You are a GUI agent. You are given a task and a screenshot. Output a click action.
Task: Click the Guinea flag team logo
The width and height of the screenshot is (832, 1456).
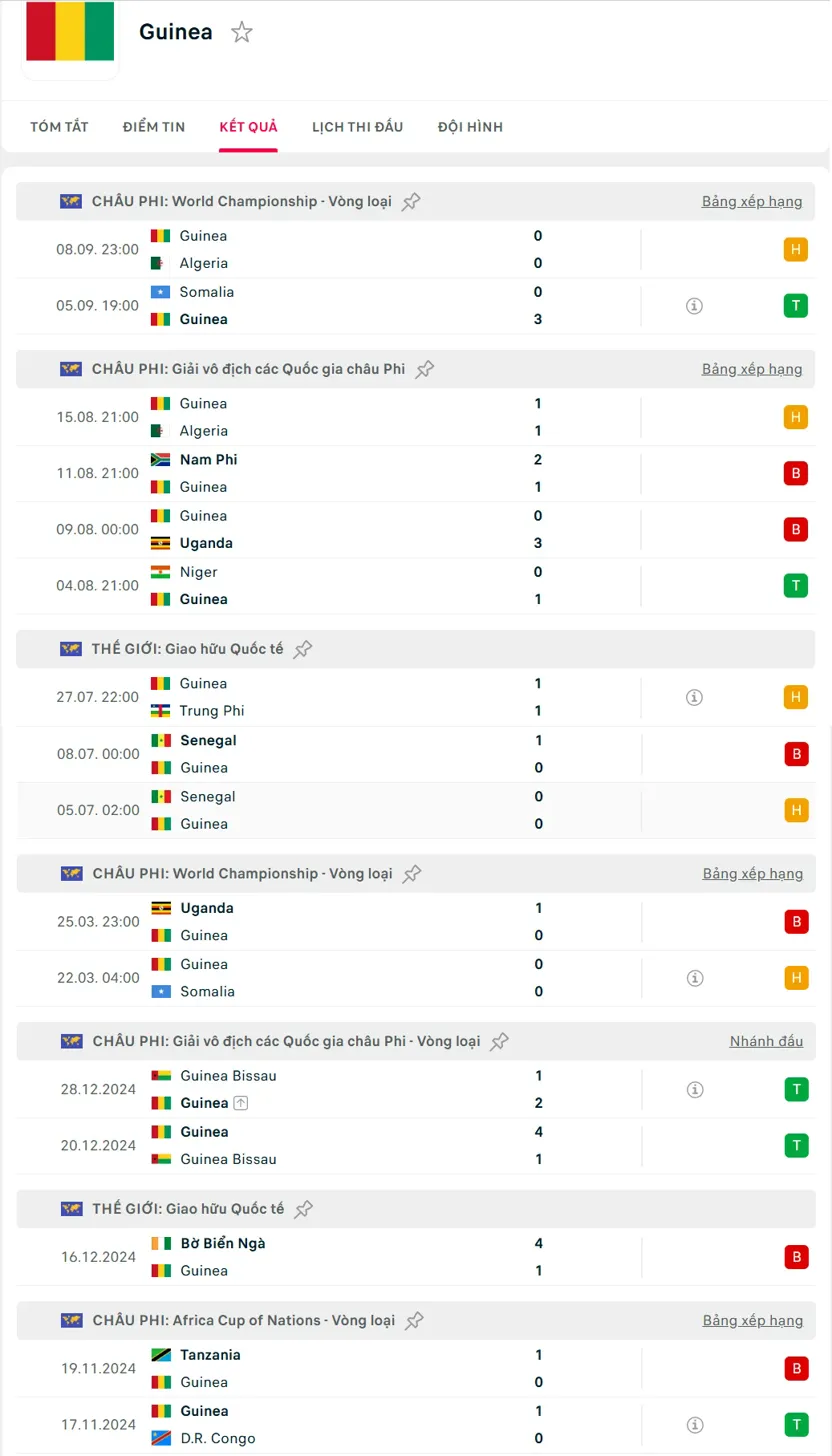click(70, 32)
